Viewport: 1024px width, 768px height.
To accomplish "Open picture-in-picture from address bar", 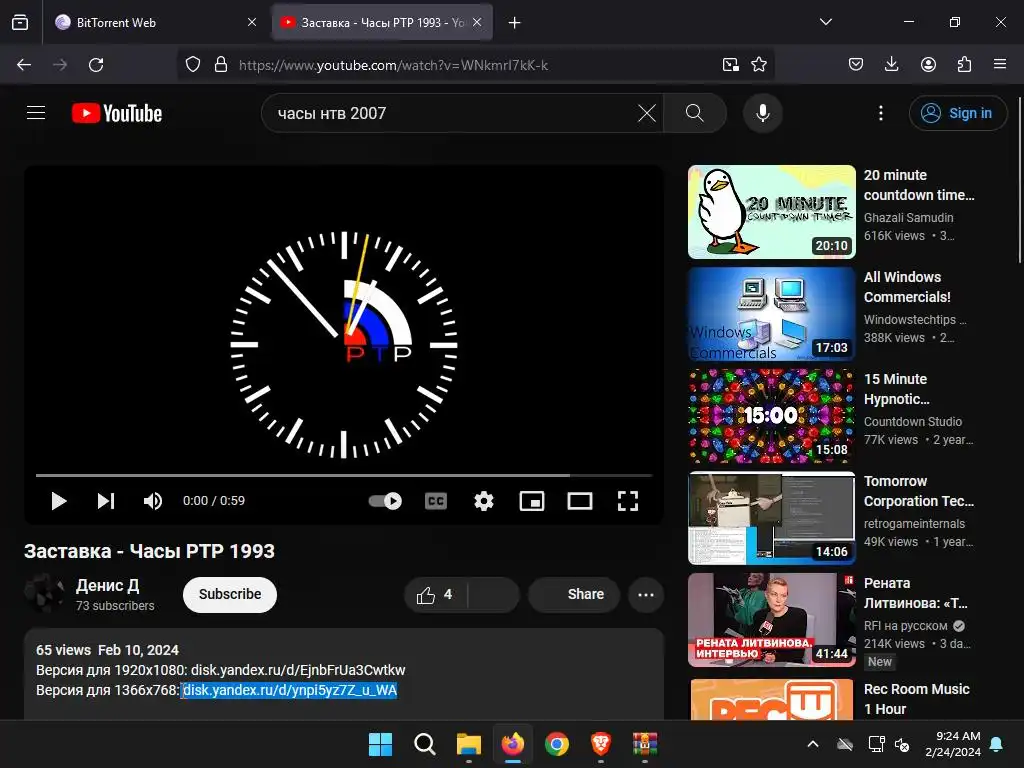I will (x=730, y=64).
